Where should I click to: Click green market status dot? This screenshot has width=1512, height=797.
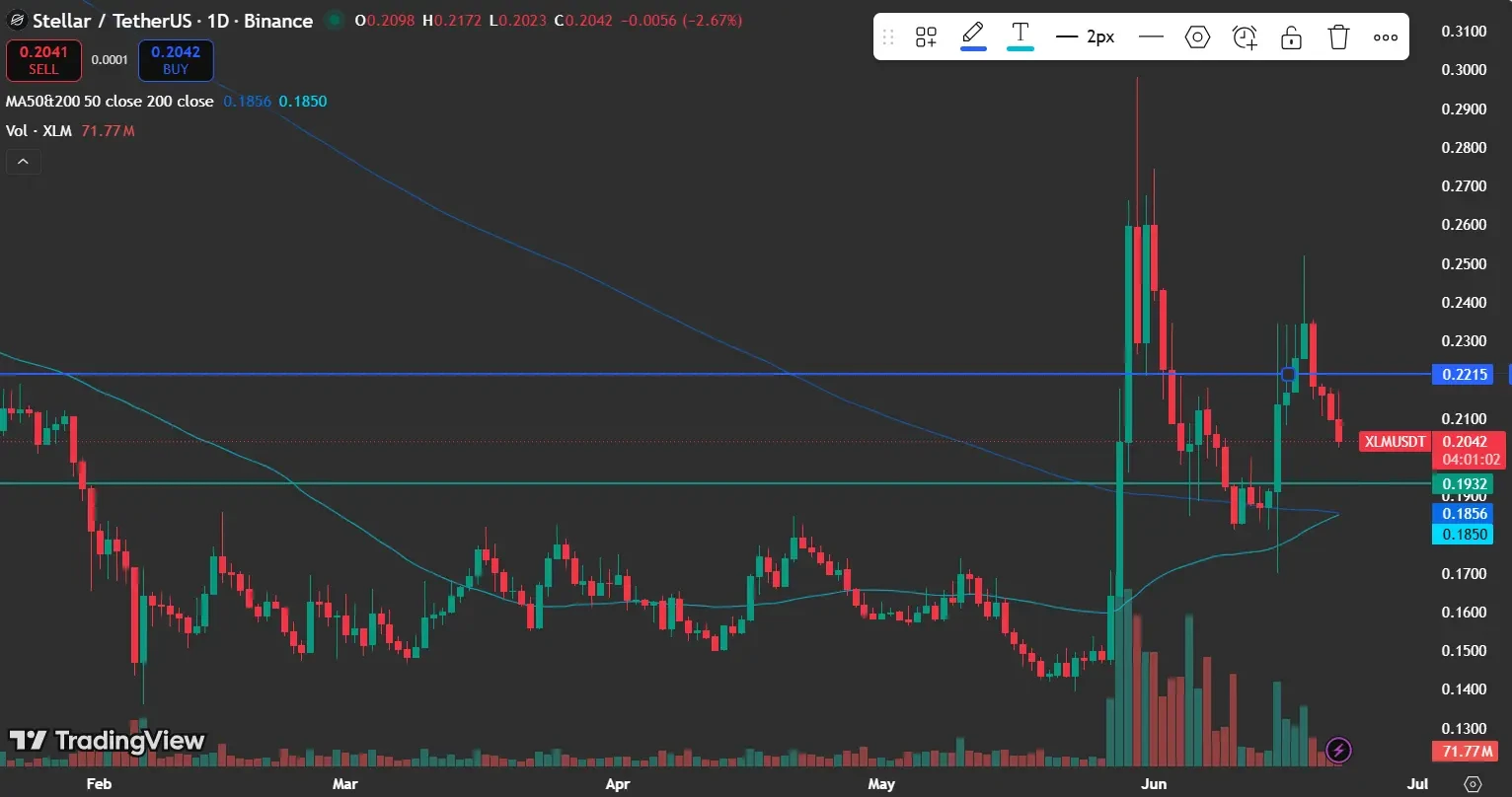[335, 21]
